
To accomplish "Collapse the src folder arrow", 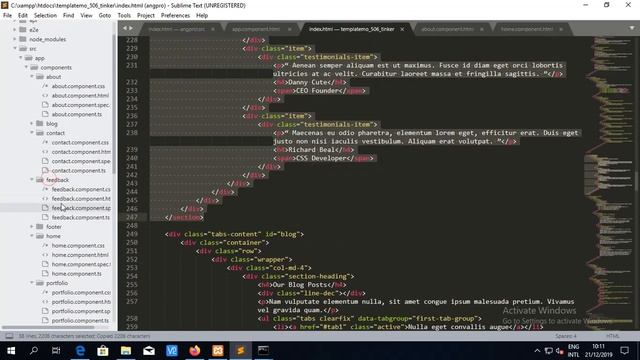I will tap(15, 49).
